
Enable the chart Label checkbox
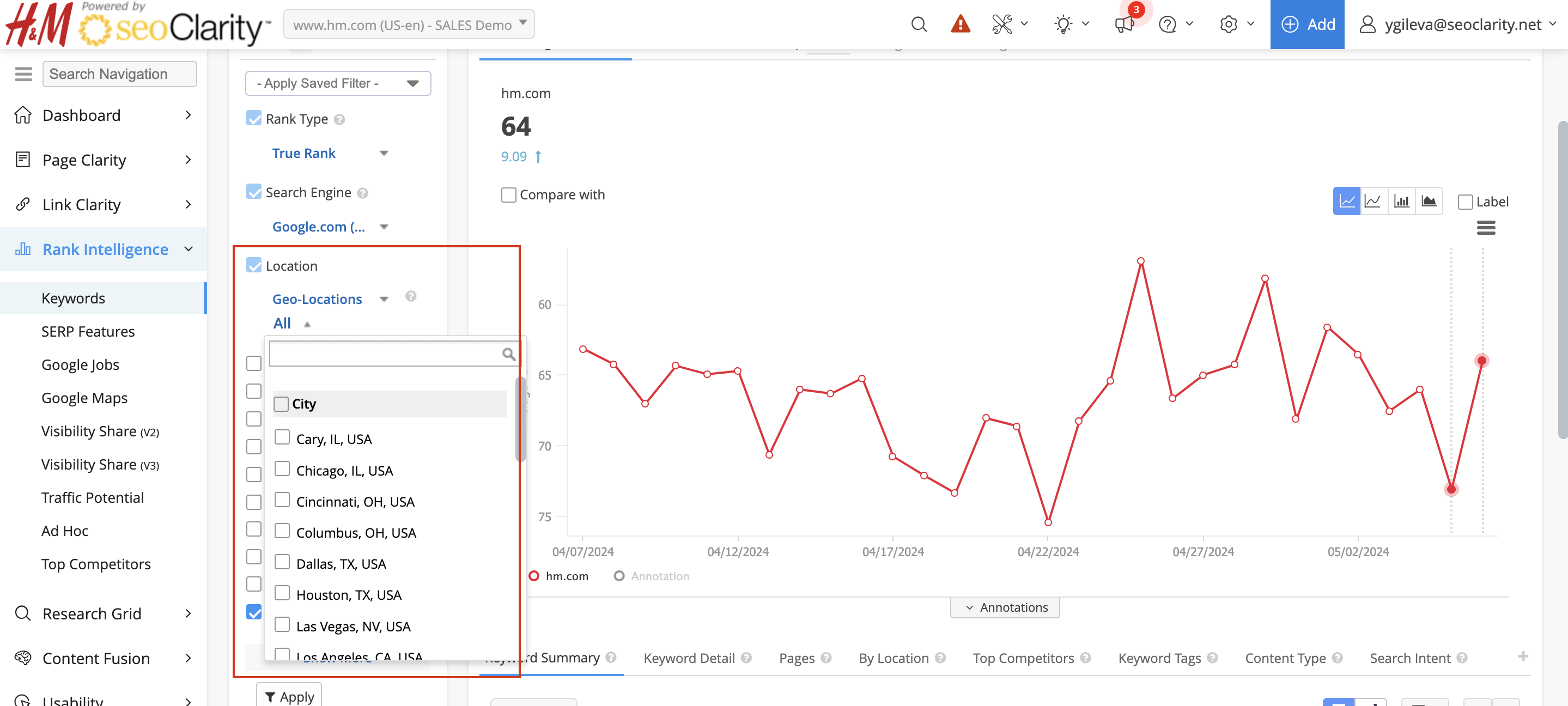1465,202
